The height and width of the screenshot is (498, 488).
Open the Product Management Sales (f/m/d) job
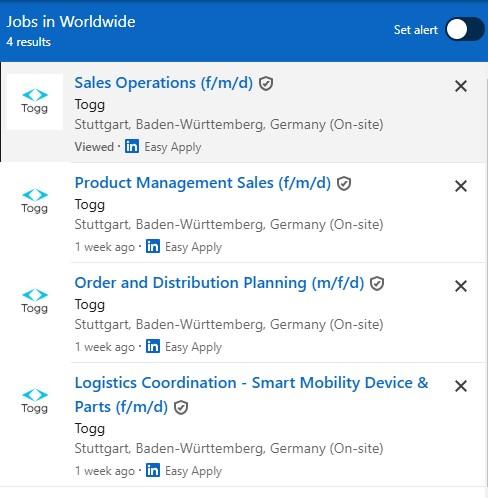pos(203,183)
